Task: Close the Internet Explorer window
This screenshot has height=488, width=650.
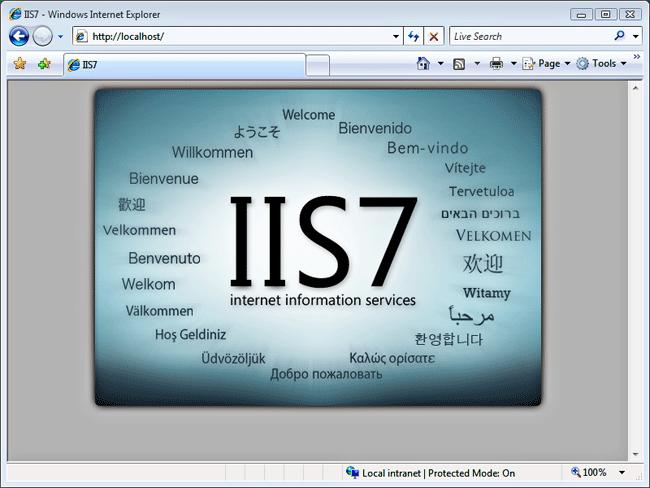Action: (630, 15)
